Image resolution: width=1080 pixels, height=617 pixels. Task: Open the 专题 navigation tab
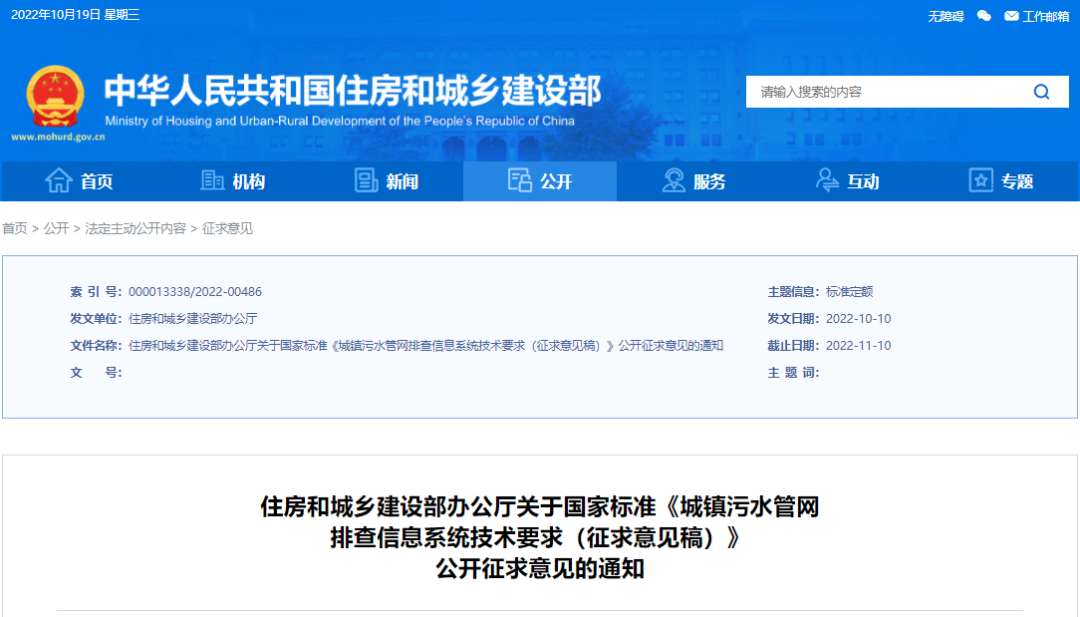(x=1001, y=181)
